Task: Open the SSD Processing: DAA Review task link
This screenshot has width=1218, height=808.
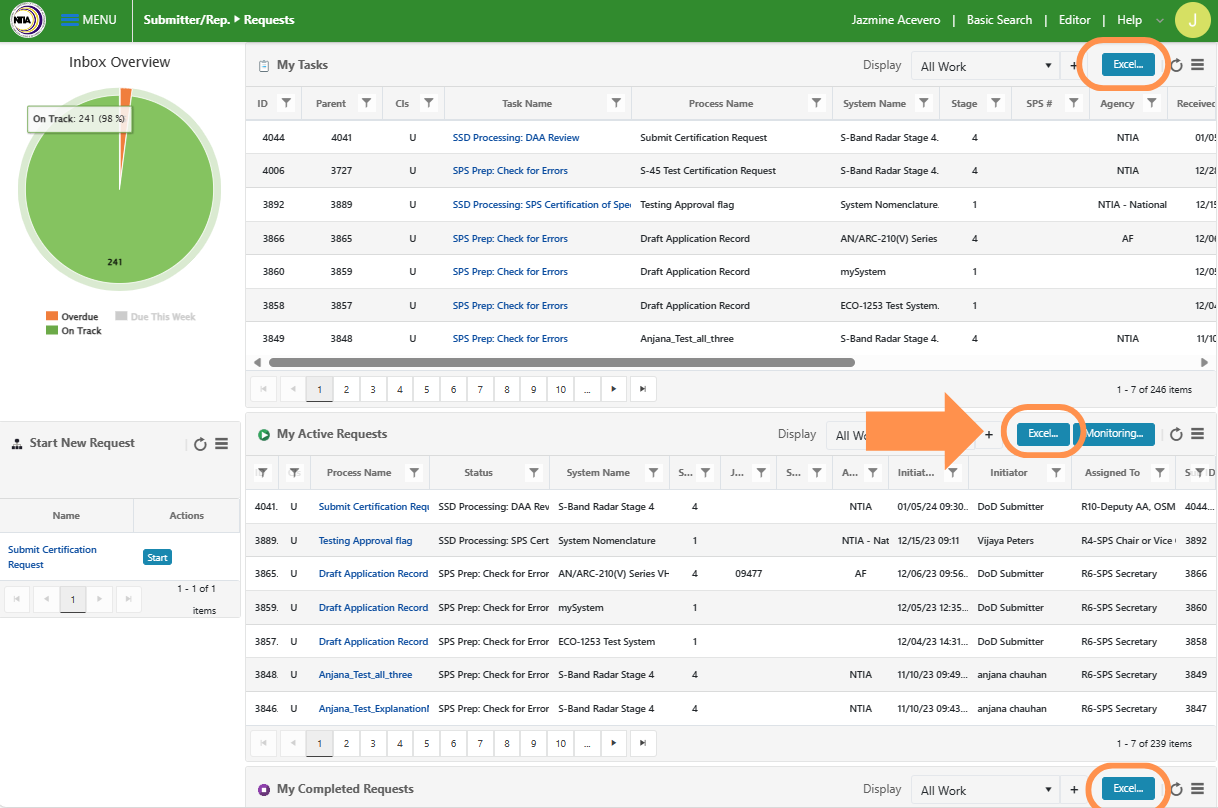Action: click(516, 138)
